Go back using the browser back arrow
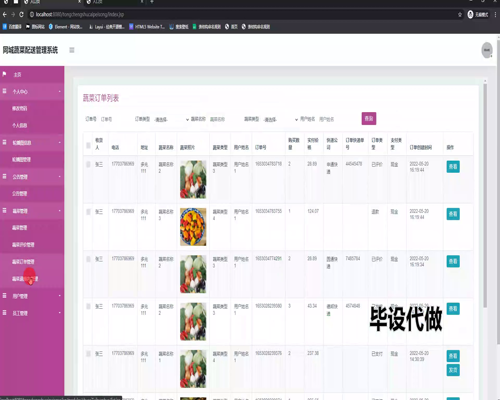Screen dimensions: 500x400 (5, 14)
